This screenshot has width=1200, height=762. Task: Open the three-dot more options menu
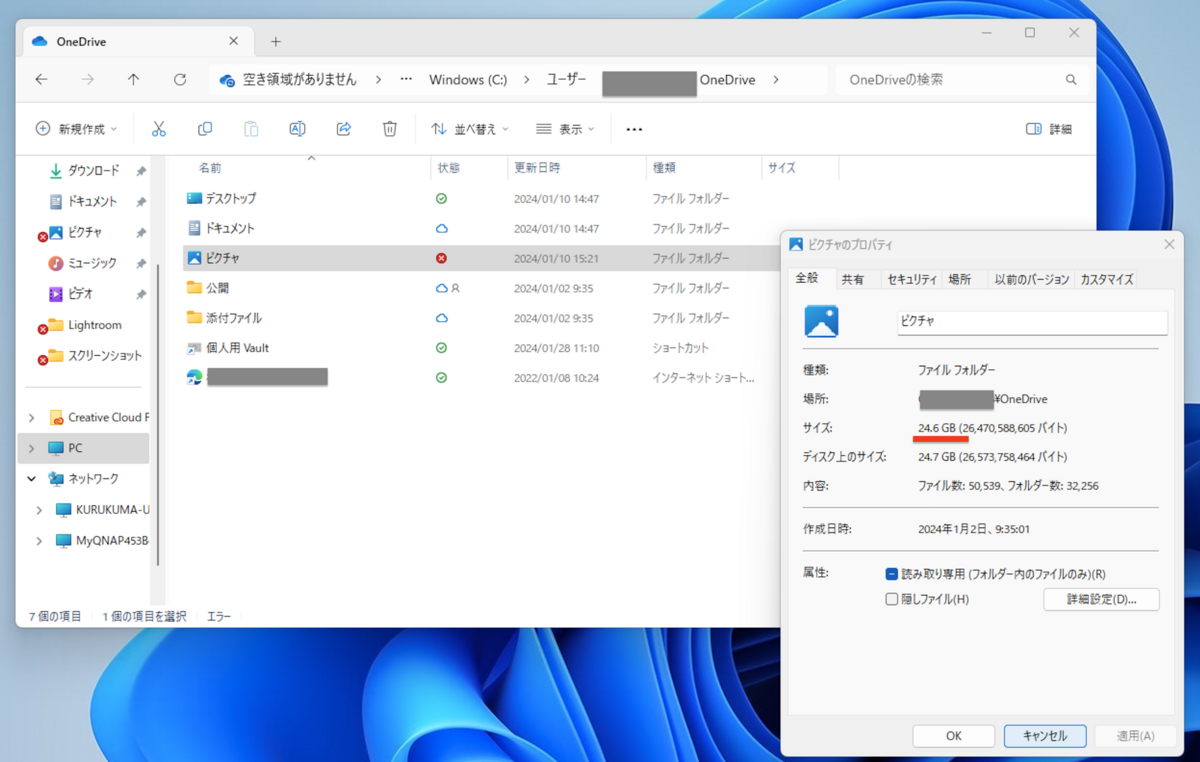pos(634,129)
